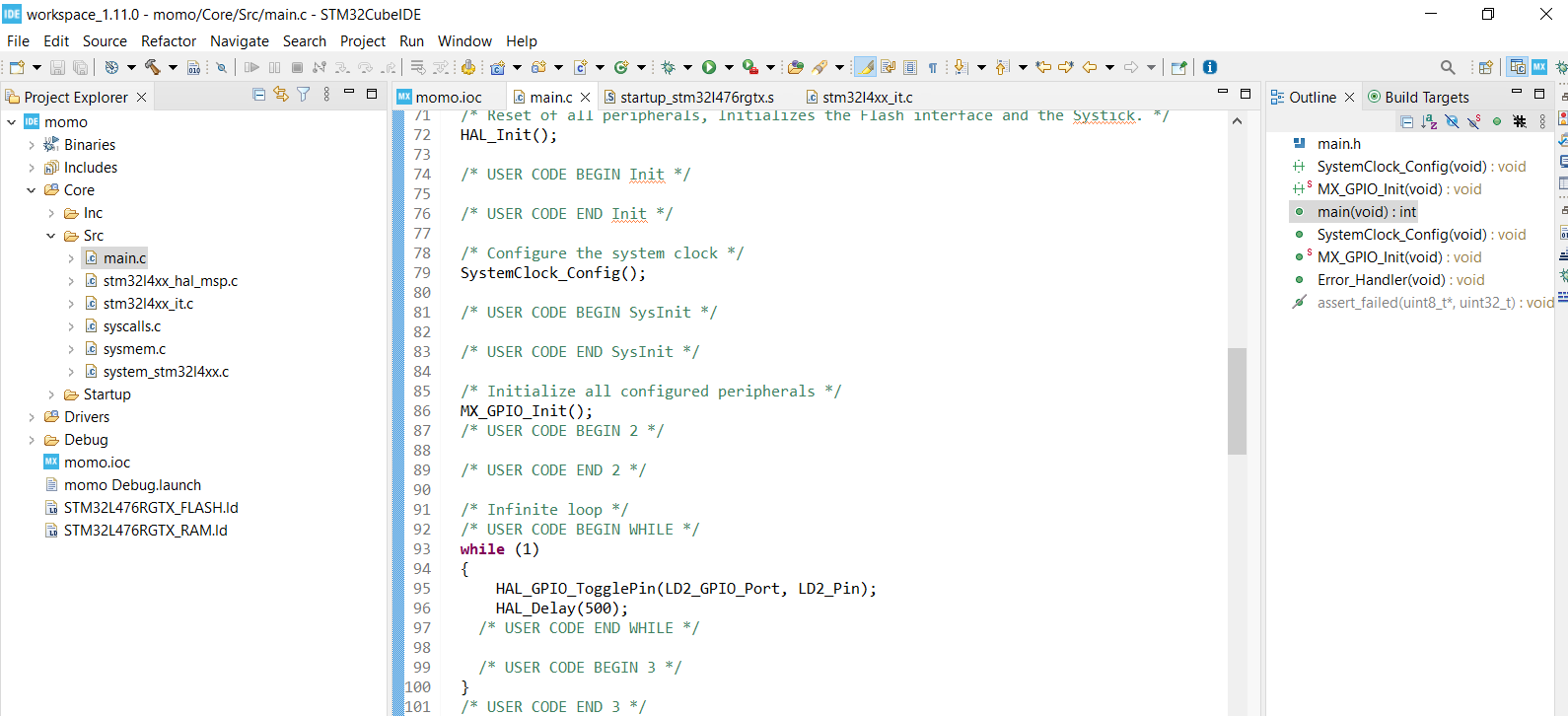Toggle Mark Occurrences highlighter icon

pos(865,67)
